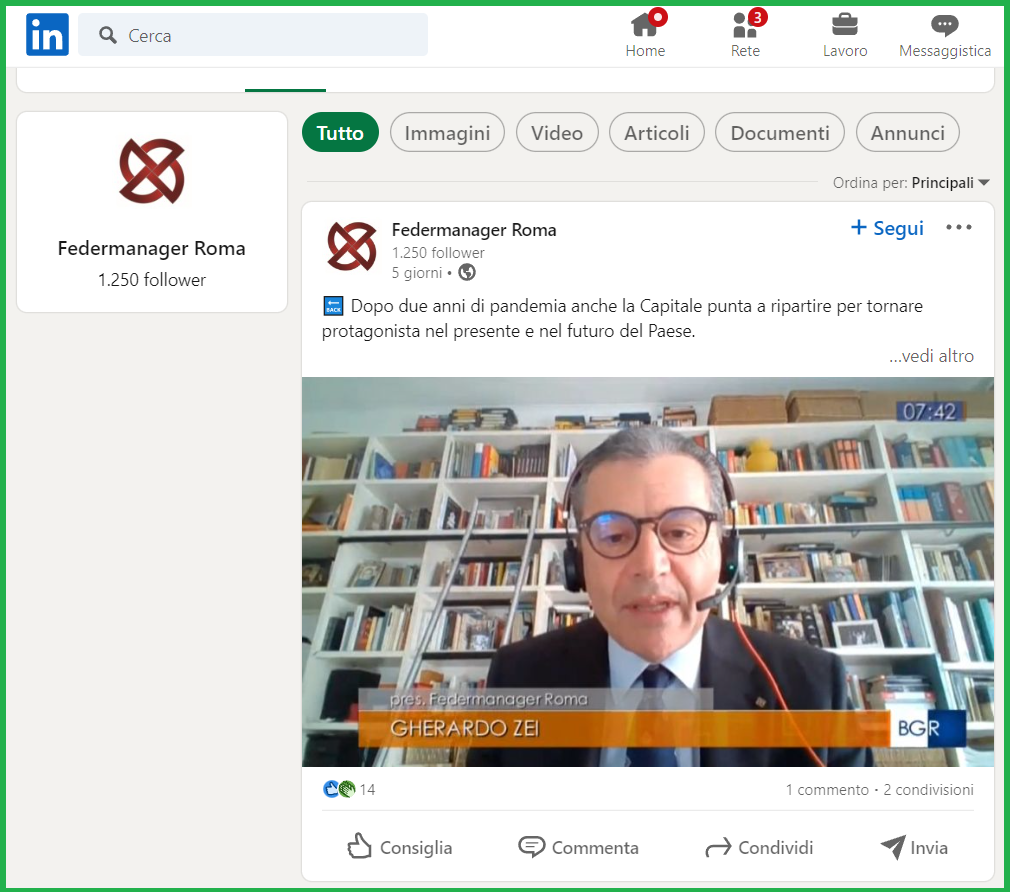Expand post text with vedi altro
Viewport: 1010px width, 892px height.
tap(931, 356)
